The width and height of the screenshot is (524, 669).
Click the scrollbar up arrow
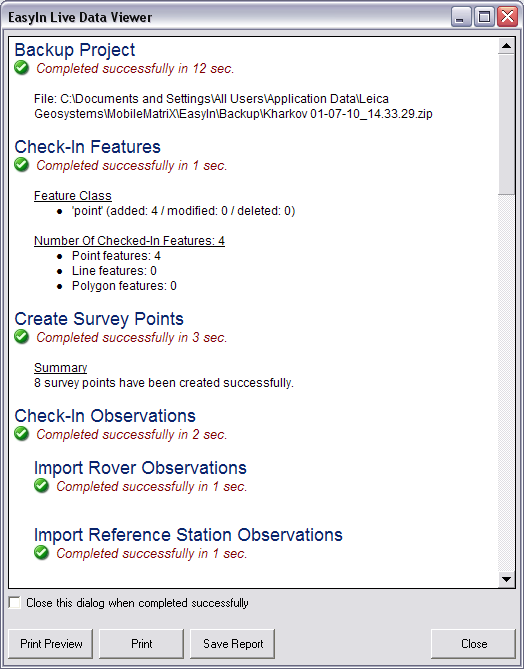click(507, 46)
